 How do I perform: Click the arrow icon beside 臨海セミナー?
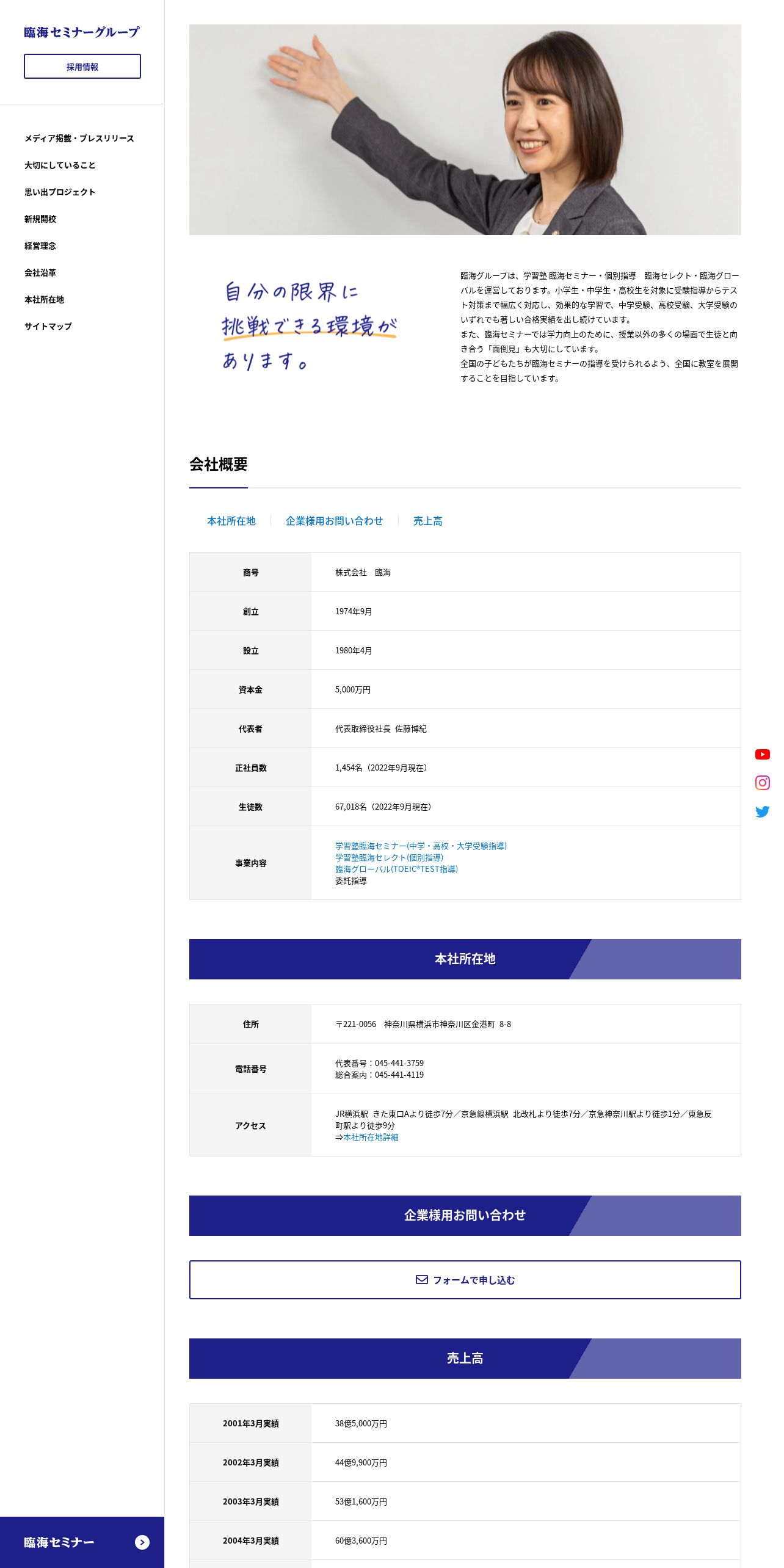142,1542
